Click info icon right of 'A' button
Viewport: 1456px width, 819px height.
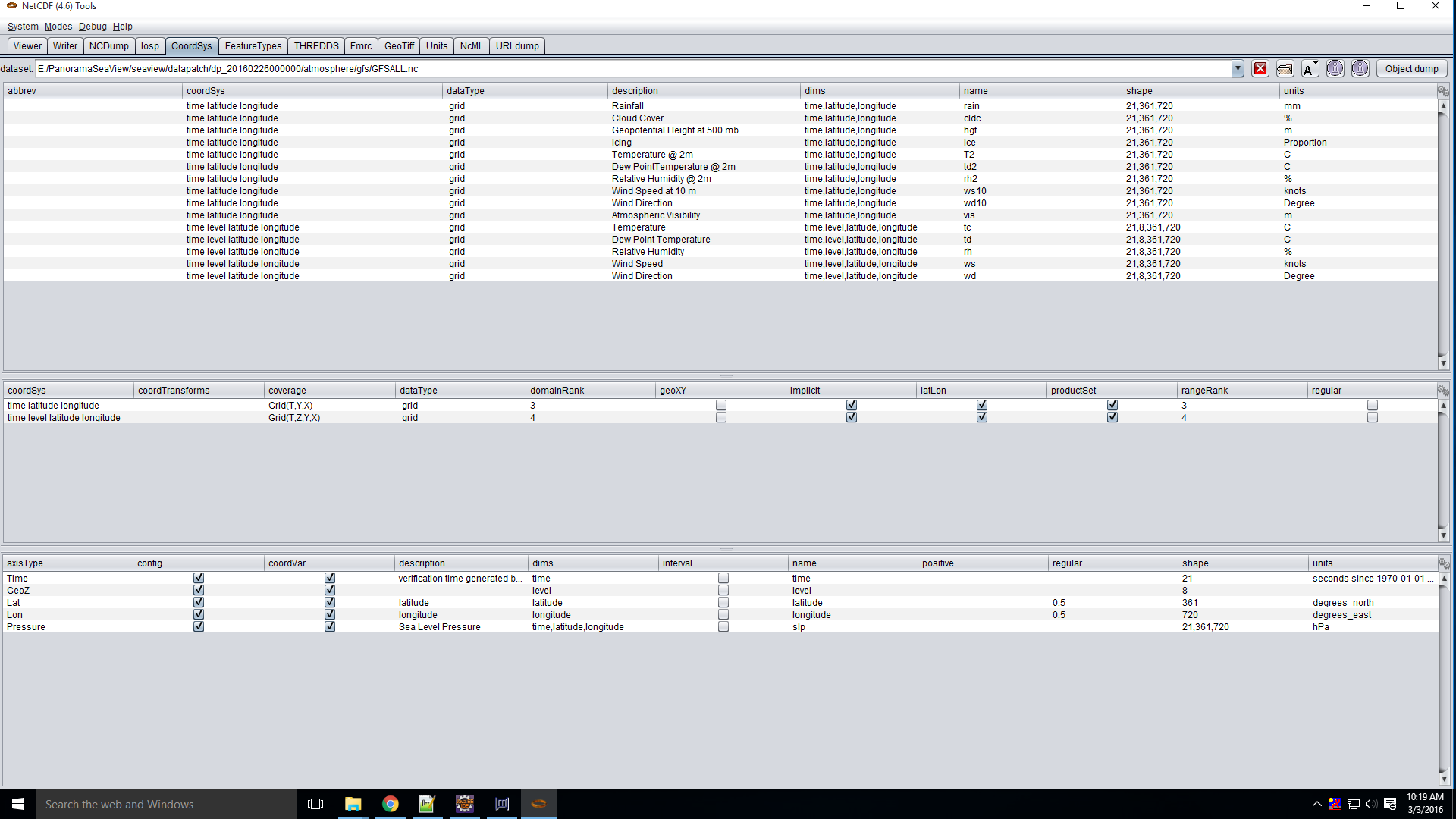pyautogui.click(x=1335, y=69)
